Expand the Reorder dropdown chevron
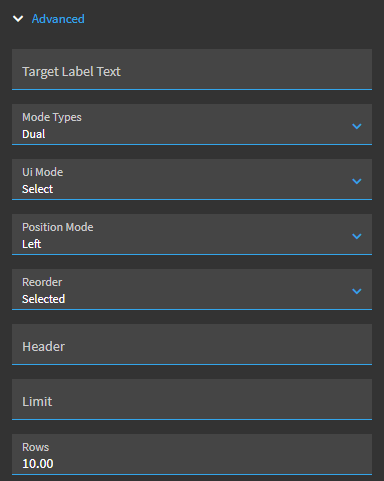Image resolution: width=384 pixels, height=481 pixels. pos(357,291)
